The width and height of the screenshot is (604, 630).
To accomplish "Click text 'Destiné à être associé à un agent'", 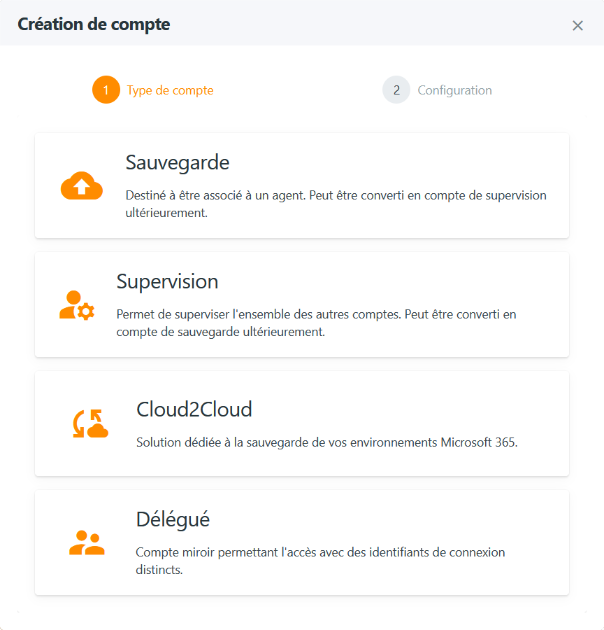I will pyautogui.click(x=216, y=195).
